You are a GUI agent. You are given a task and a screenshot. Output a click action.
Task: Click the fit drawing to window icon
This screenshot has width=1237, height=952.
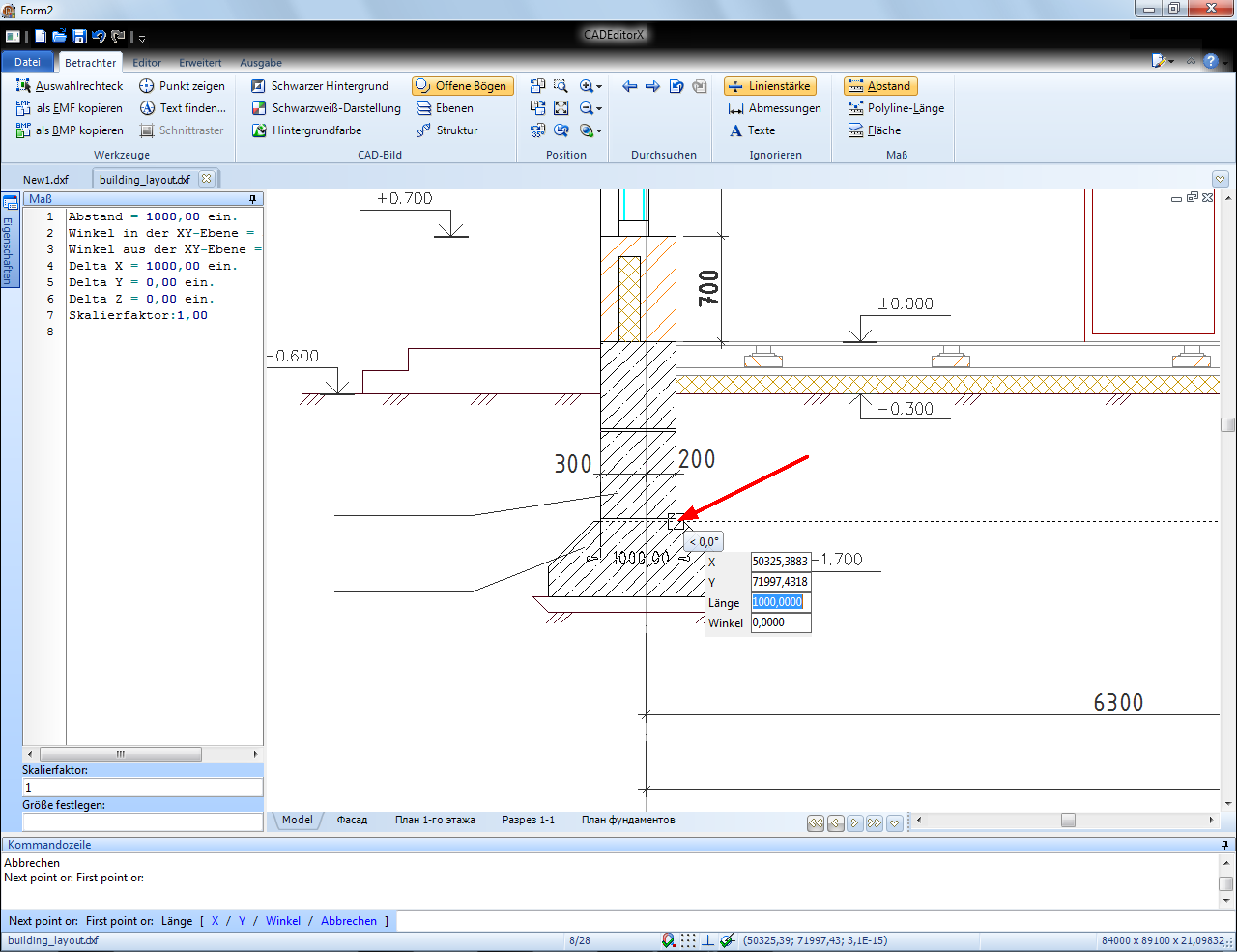tap(561, 108)
